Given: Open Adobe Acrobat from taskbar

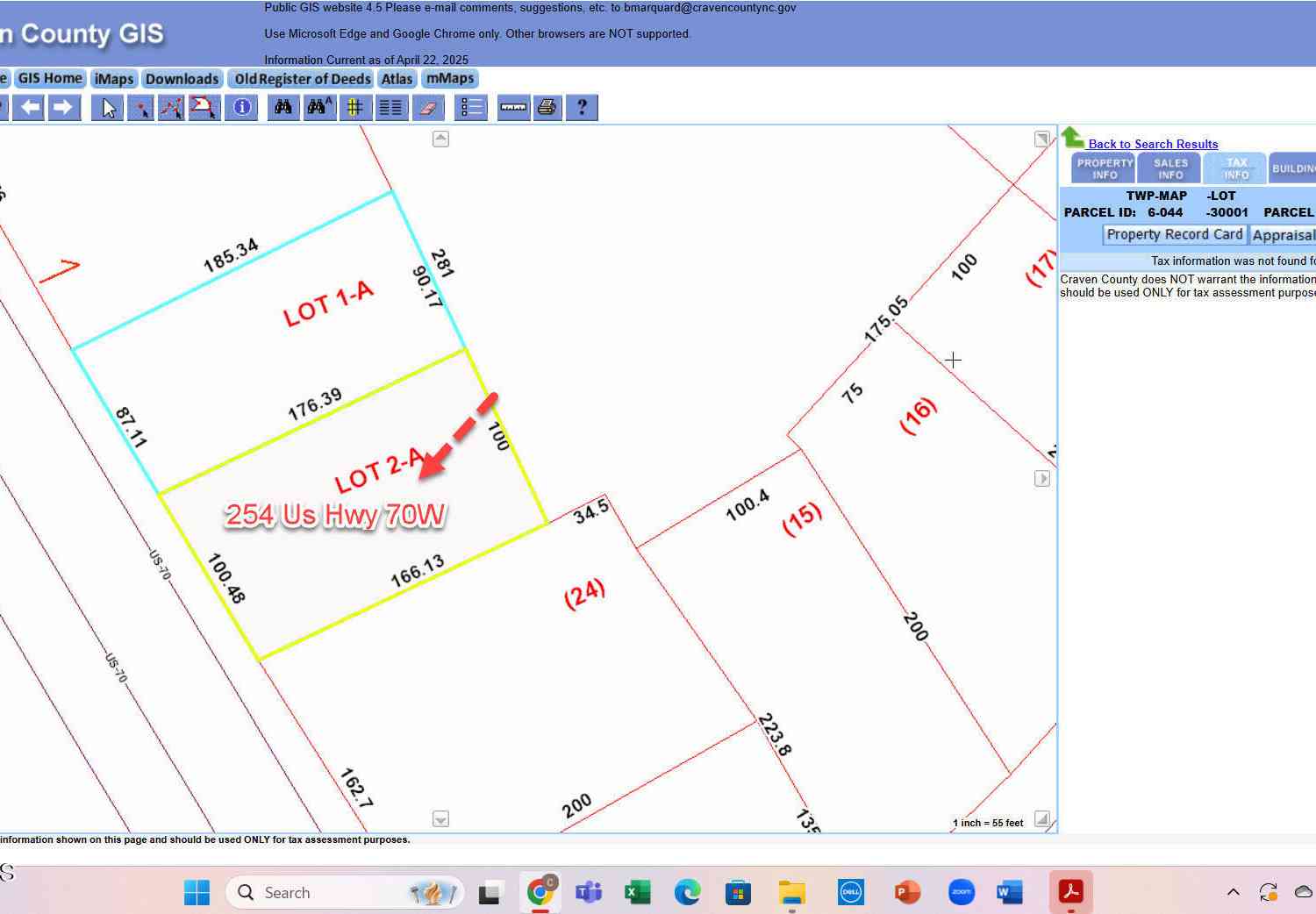Looking at the screenshot, I should click(x=1070, y=892).
